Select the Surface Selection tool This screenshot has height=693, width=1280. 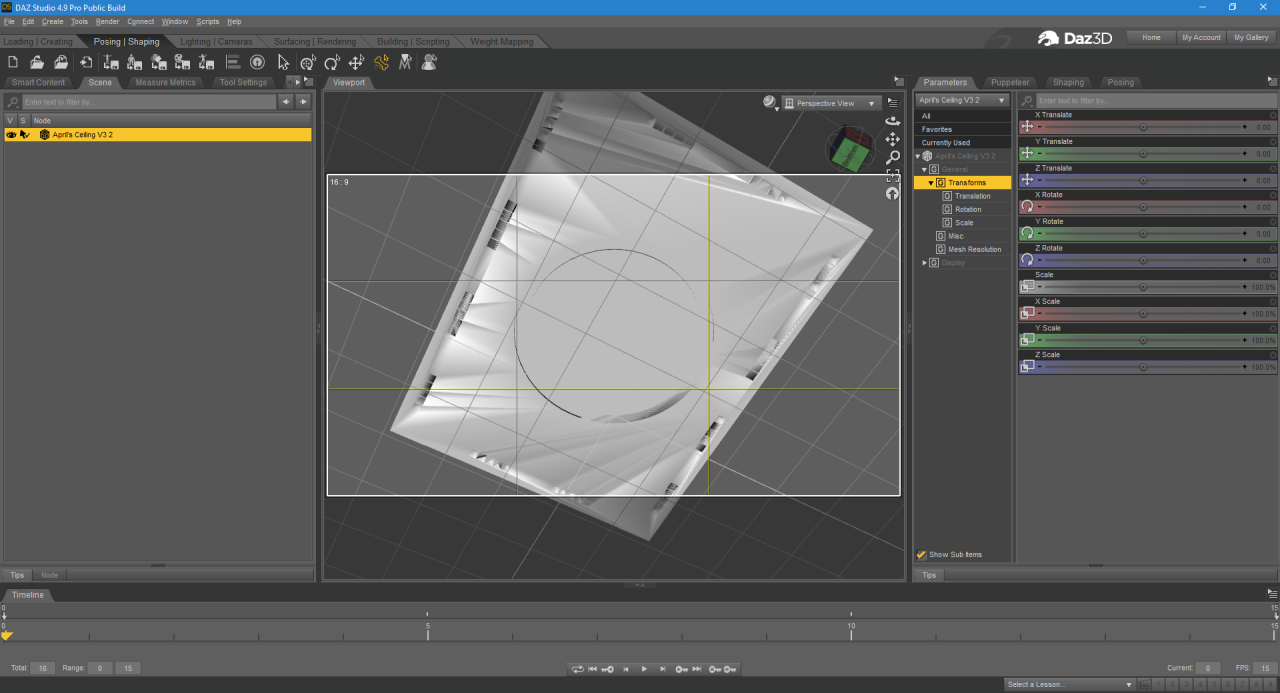pyautogui.click(x=405, y=62)
